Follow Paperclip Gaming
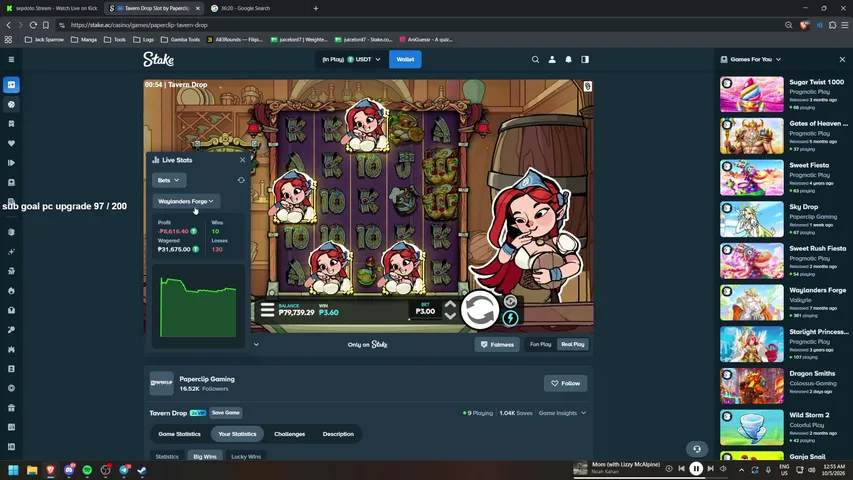The image size is (853, 480). point(565,383)
